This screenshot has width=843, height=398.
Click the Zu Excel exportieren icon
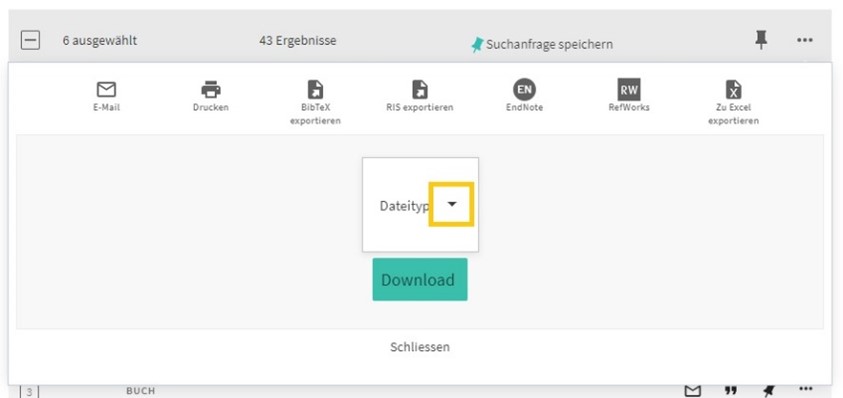[733, 89]
